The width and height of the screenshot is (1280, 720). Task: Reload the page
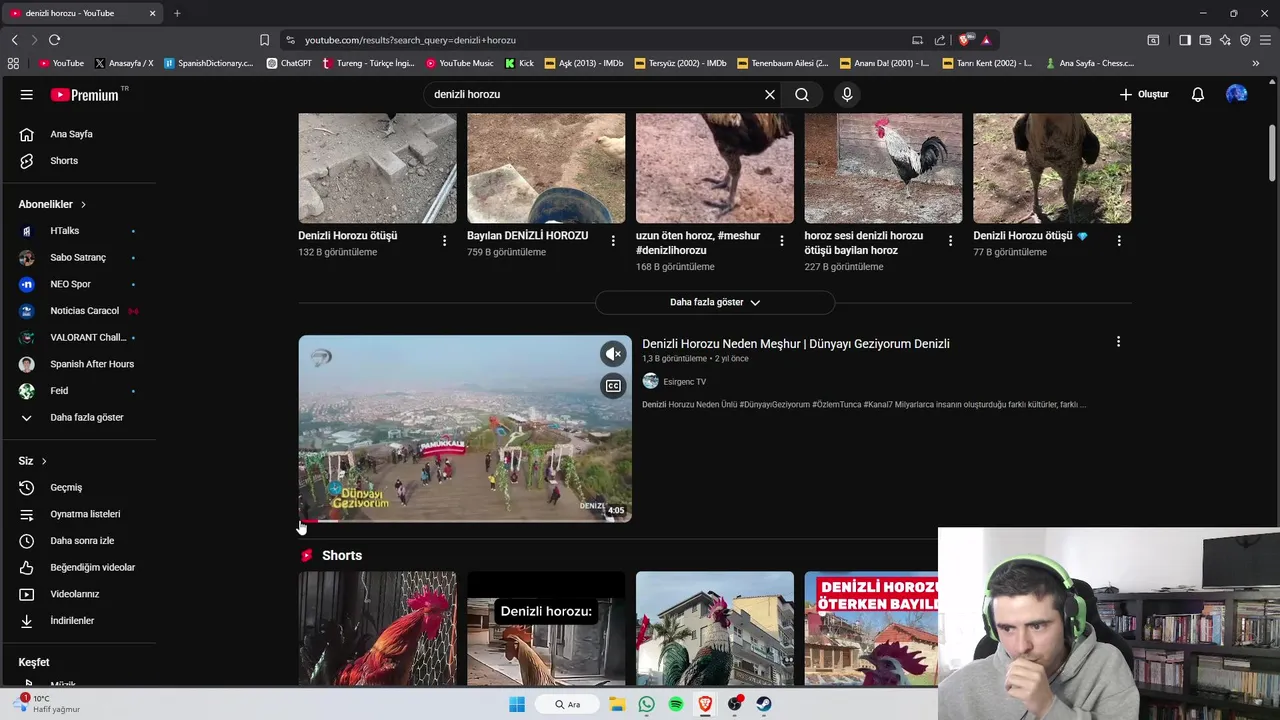point(54,40)
